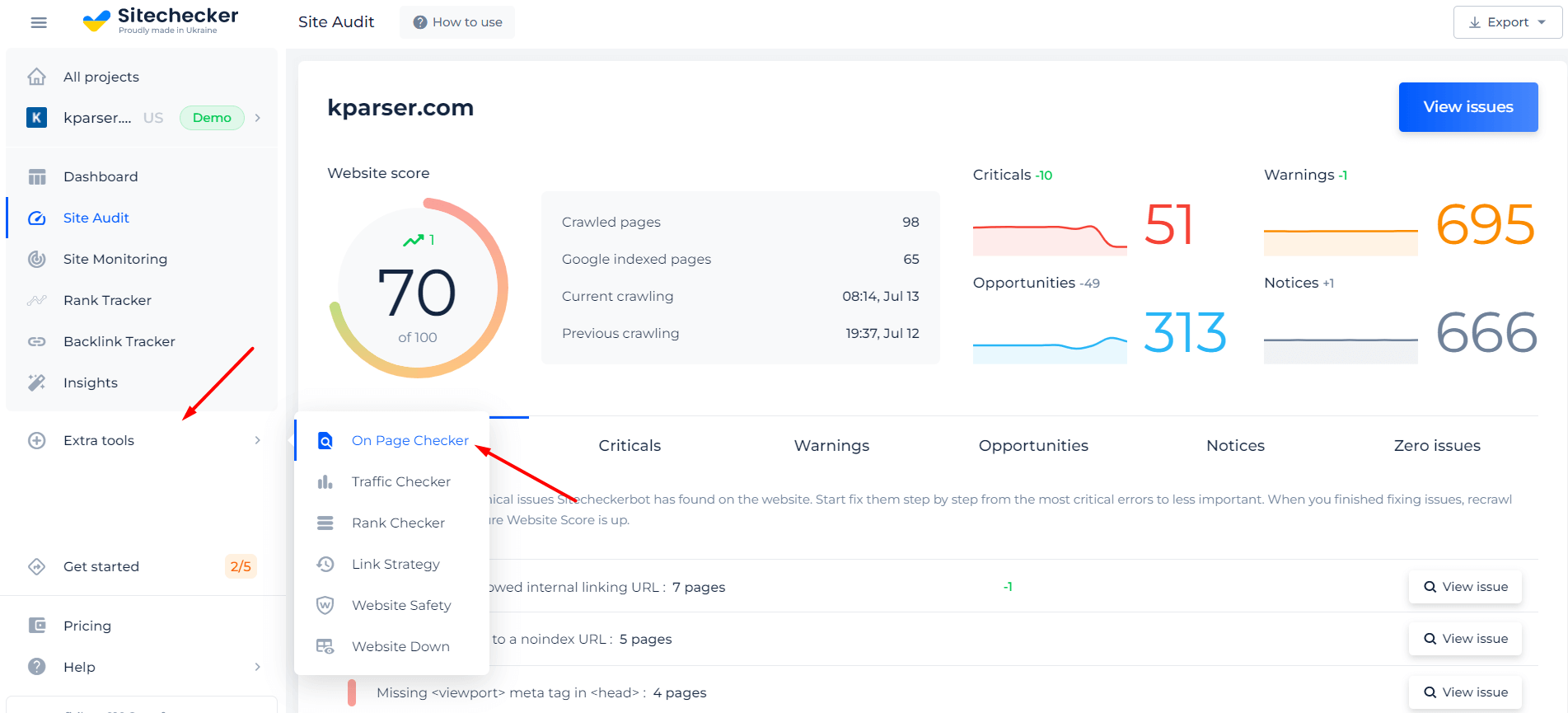This screenshot has height=713, width=1568.
Task: Click the Current crawling 08:14, Jul 13 value
Action: click(880, 297)
